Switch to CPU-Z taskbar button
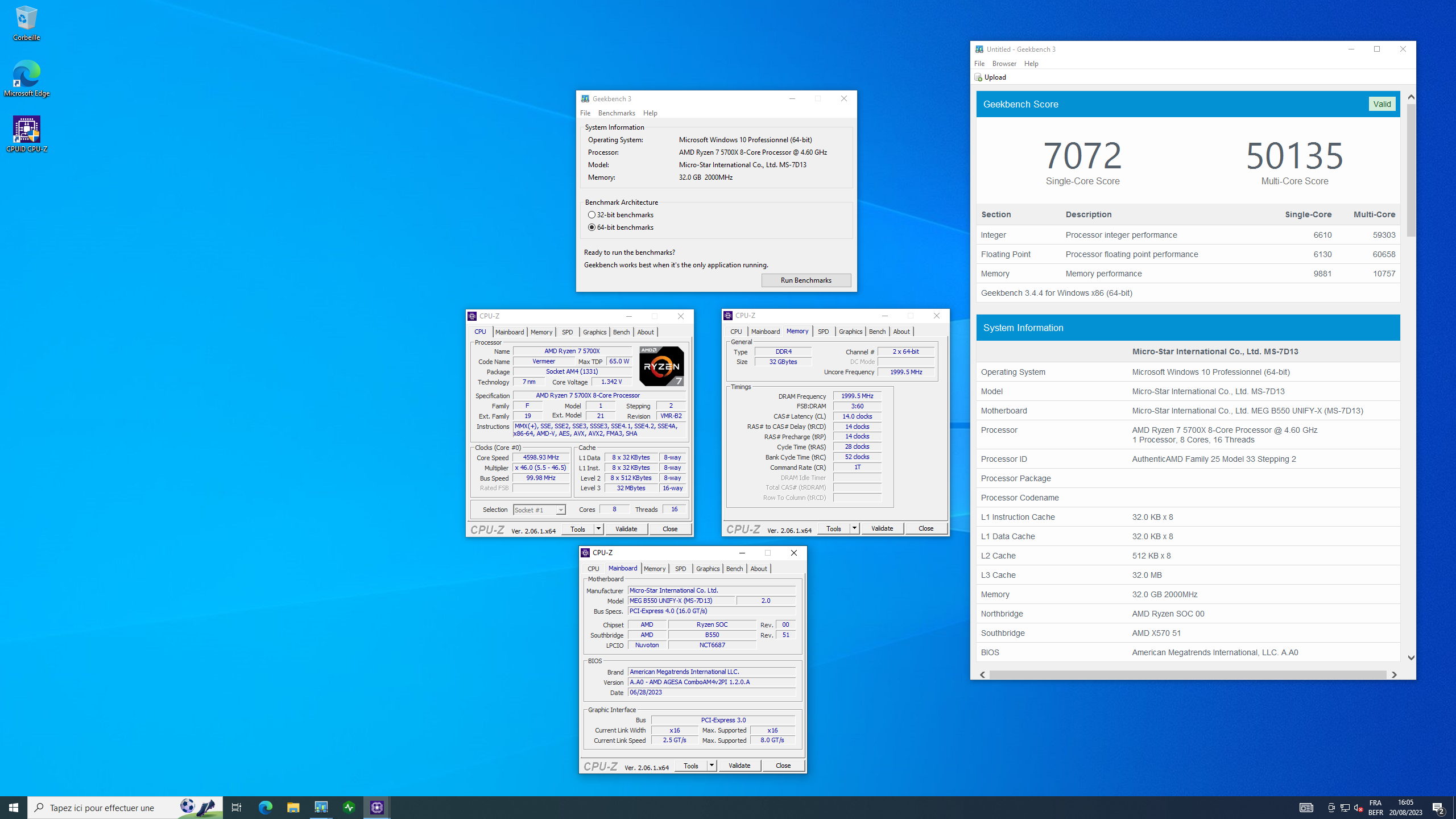This screenshot has height=819, width=1456. (x=377, y=807)
